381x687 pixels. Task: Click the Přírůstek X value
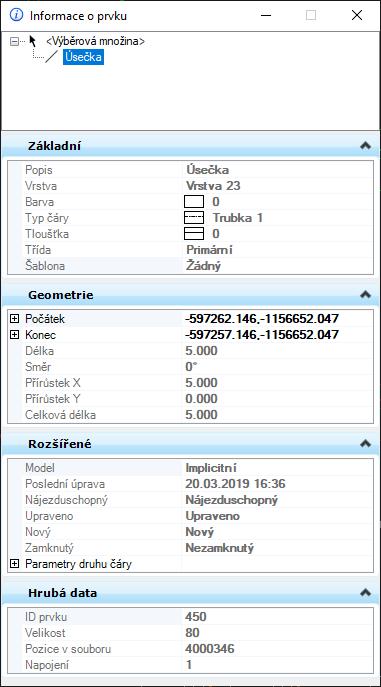(x=201, y=383)
